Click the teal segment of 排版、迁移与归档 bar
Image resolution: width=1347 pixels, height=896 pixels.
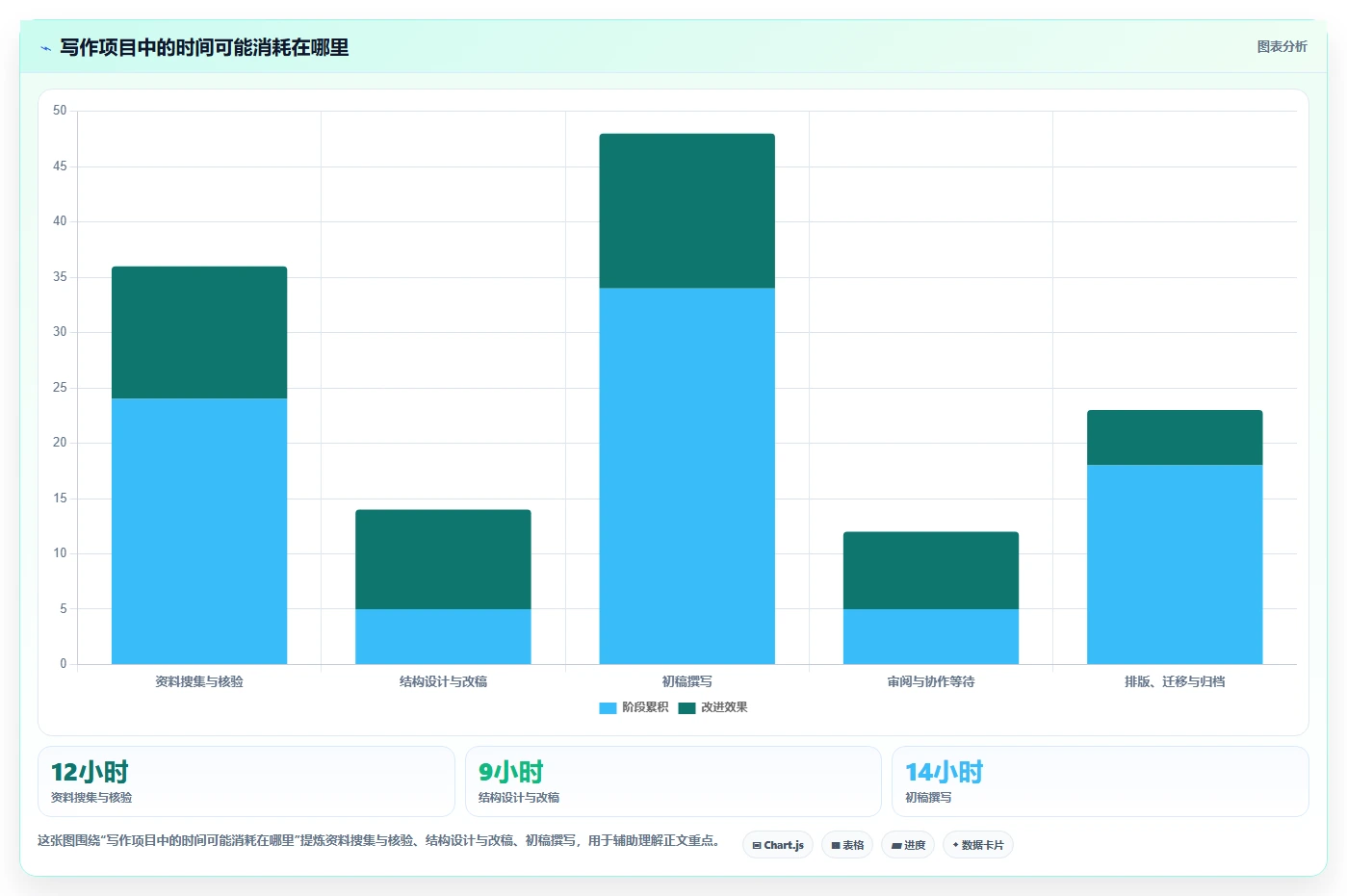pyautogui.click(x=1175, y=437)
